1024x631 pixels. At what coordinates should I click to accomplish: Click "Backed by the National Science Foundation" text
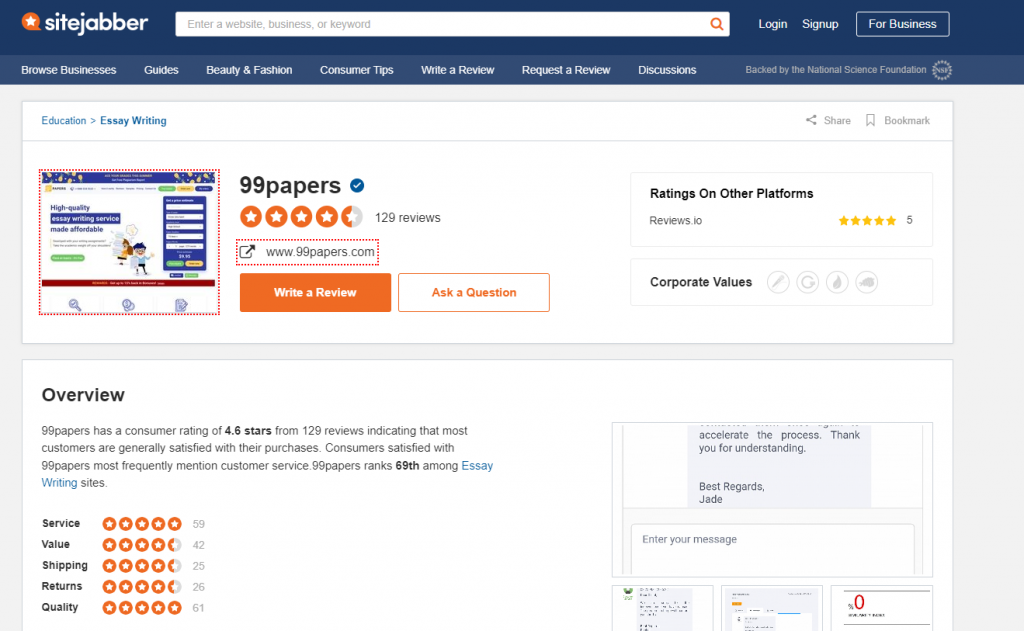pyautogui.click(x=836, y=70)
